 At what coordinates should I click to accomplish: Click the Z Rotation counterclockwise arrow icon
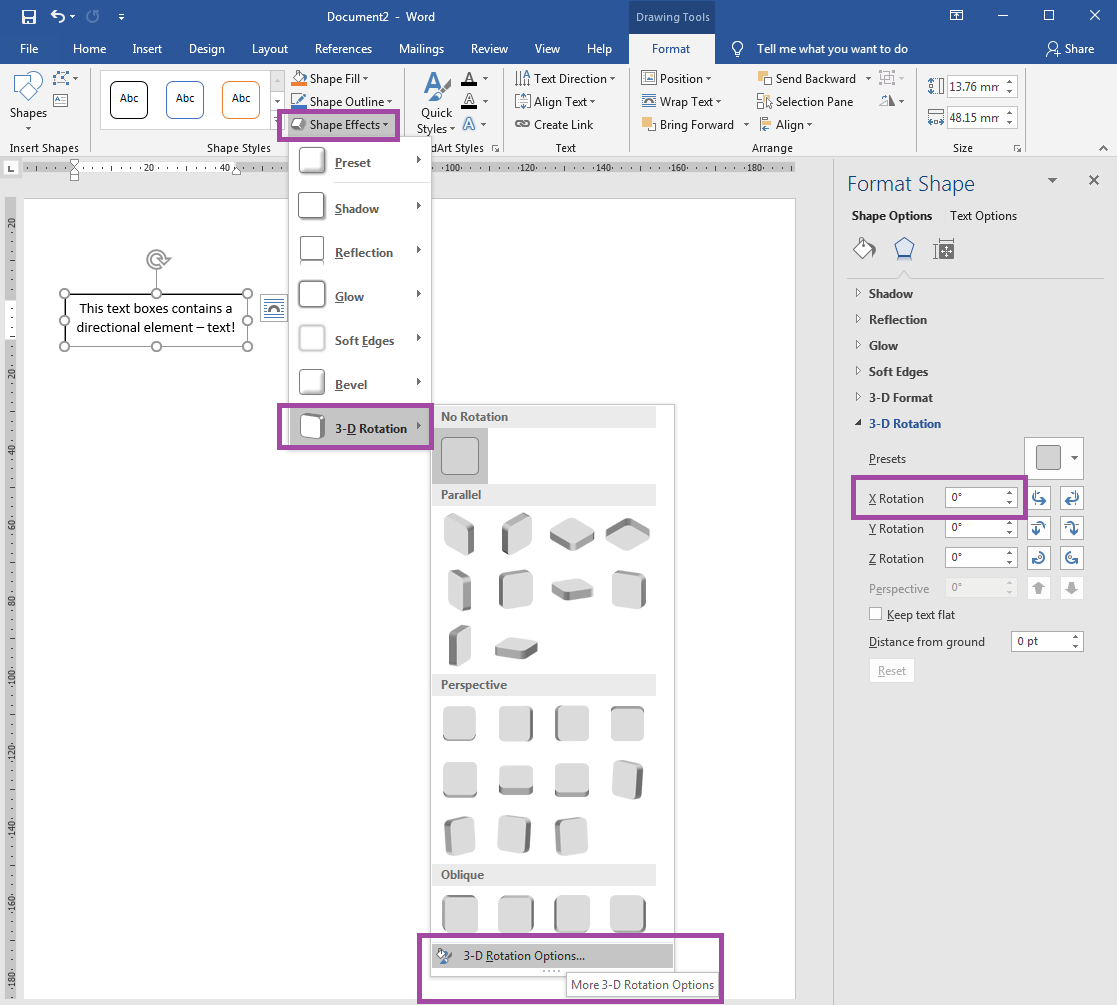click(1038, 557)
